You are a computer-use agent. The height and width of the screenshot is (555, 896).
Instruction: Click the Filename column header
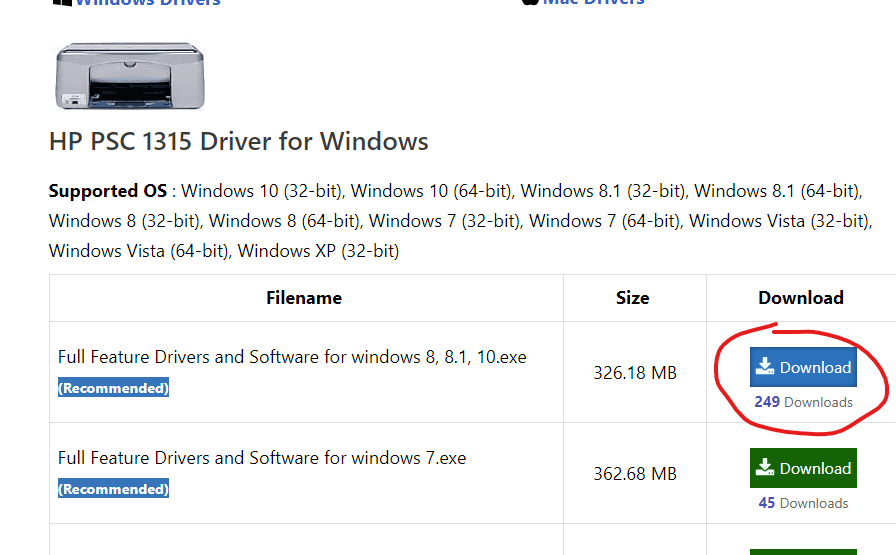pyautogui.click(x=304, y=298)
